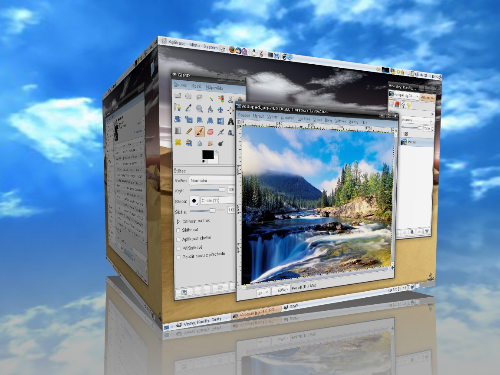Select the Ellipse Select tool
The width and height of the screenshot is (500, 375).
click(x=188, y=96)
